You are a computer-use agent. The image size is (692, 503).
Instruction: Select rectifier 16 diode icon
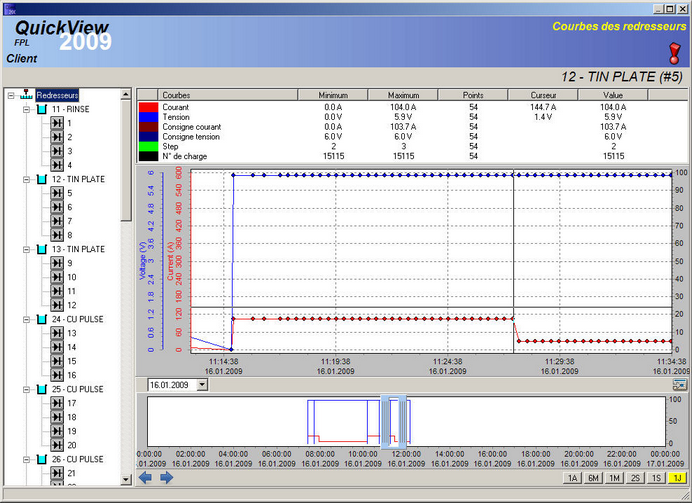[57, 375]
